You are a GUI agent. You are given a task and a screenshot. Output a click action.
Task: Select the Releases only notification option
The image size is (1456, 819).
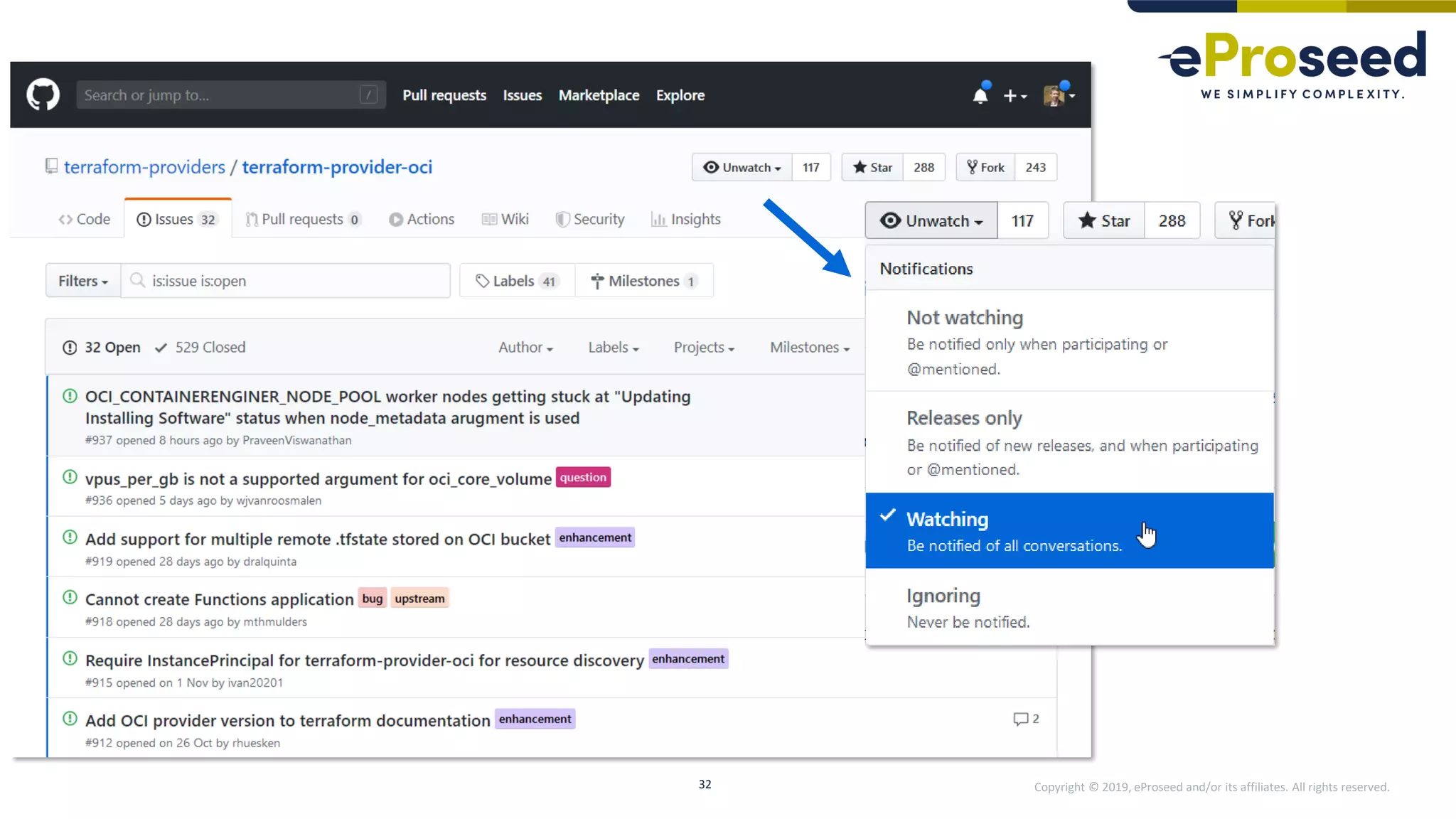click(x=1070, y=442)
